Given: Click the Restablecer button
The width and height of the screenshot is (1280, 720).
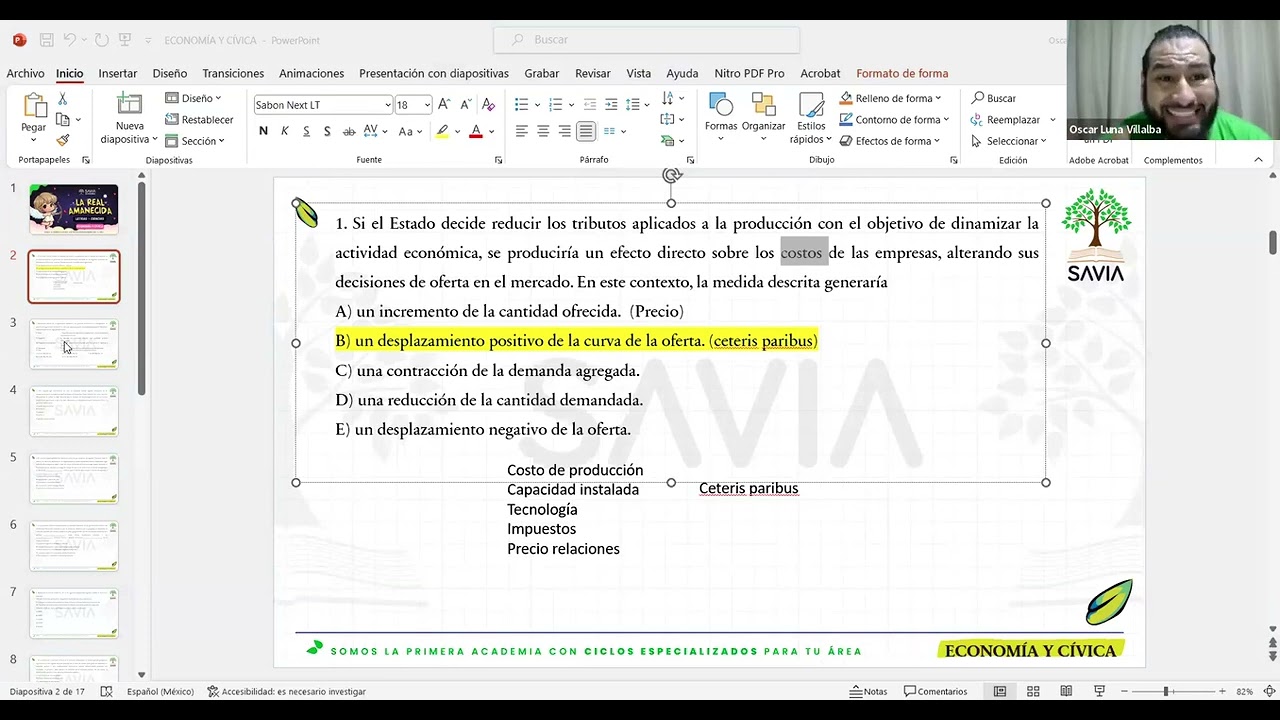Looking at the screenshot, I should click(x=199, y=119).
